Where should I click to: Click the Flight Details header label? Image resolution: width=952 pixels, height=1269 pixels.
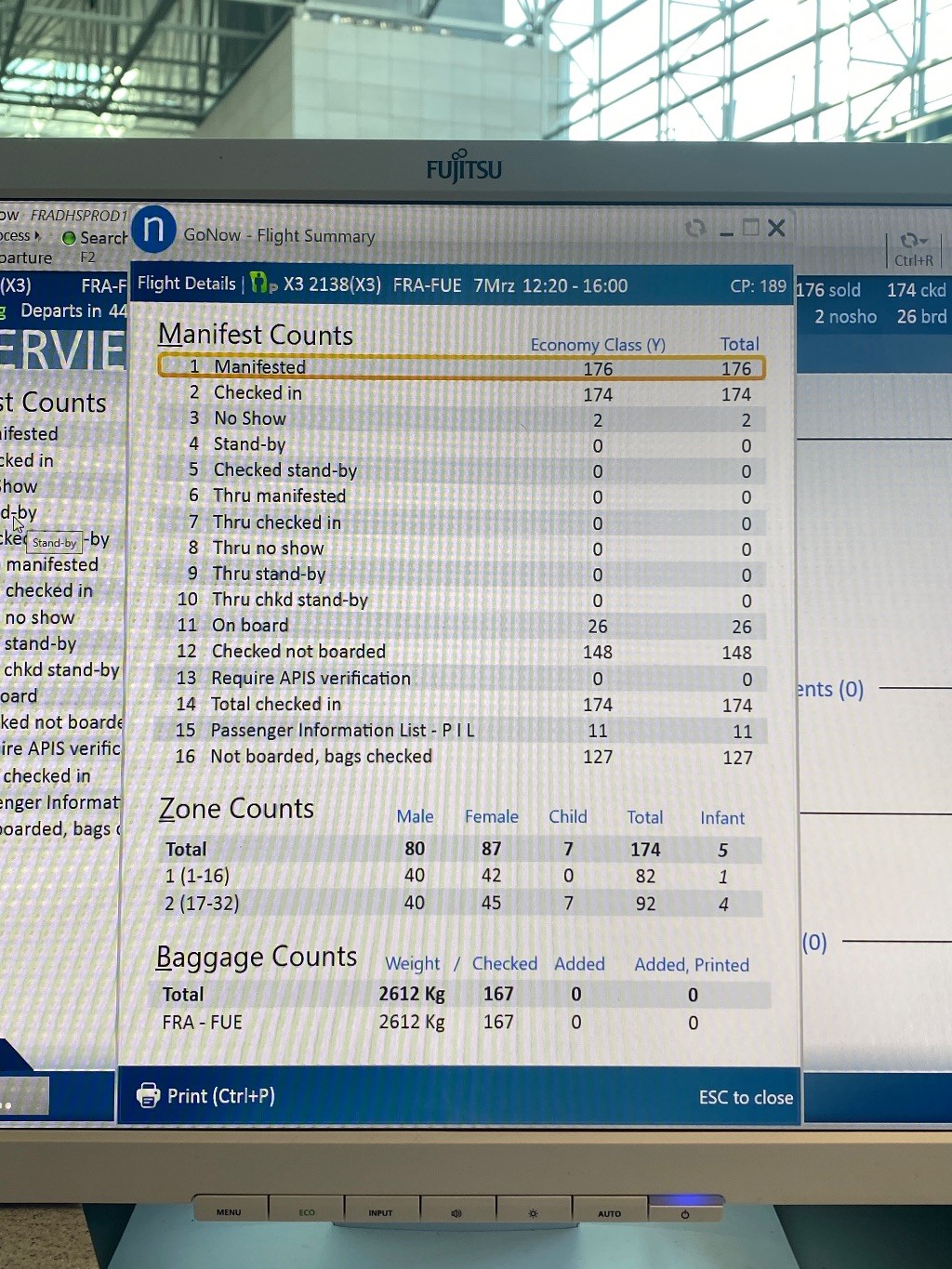(187, 284)
